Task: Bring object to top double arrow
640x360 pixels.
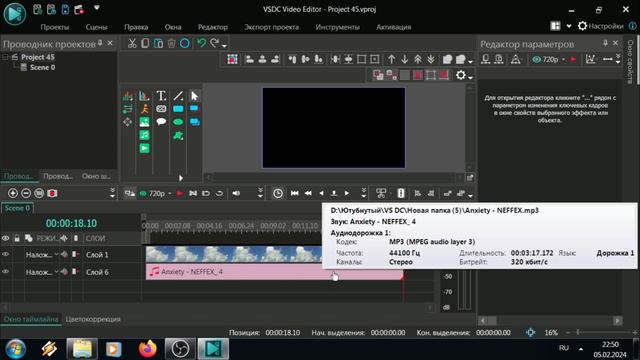Action: [418, 59]
